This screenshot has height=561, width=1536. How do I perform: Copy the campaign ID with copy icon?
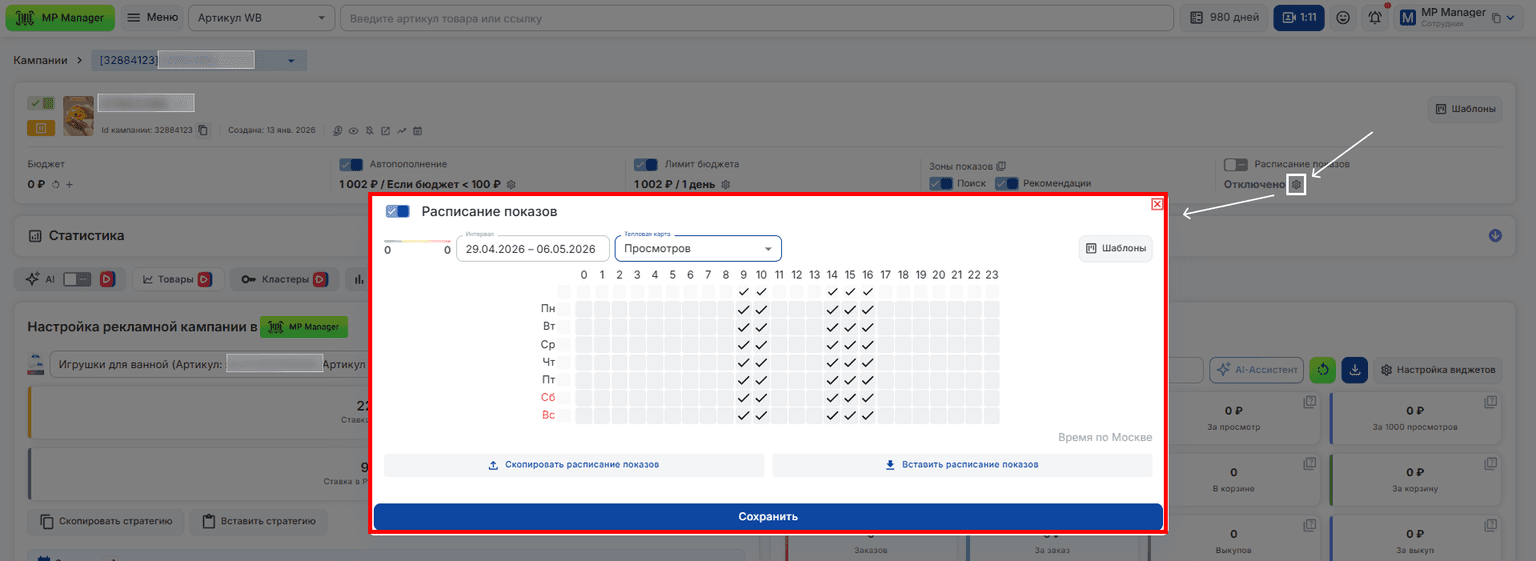[203, 130]
